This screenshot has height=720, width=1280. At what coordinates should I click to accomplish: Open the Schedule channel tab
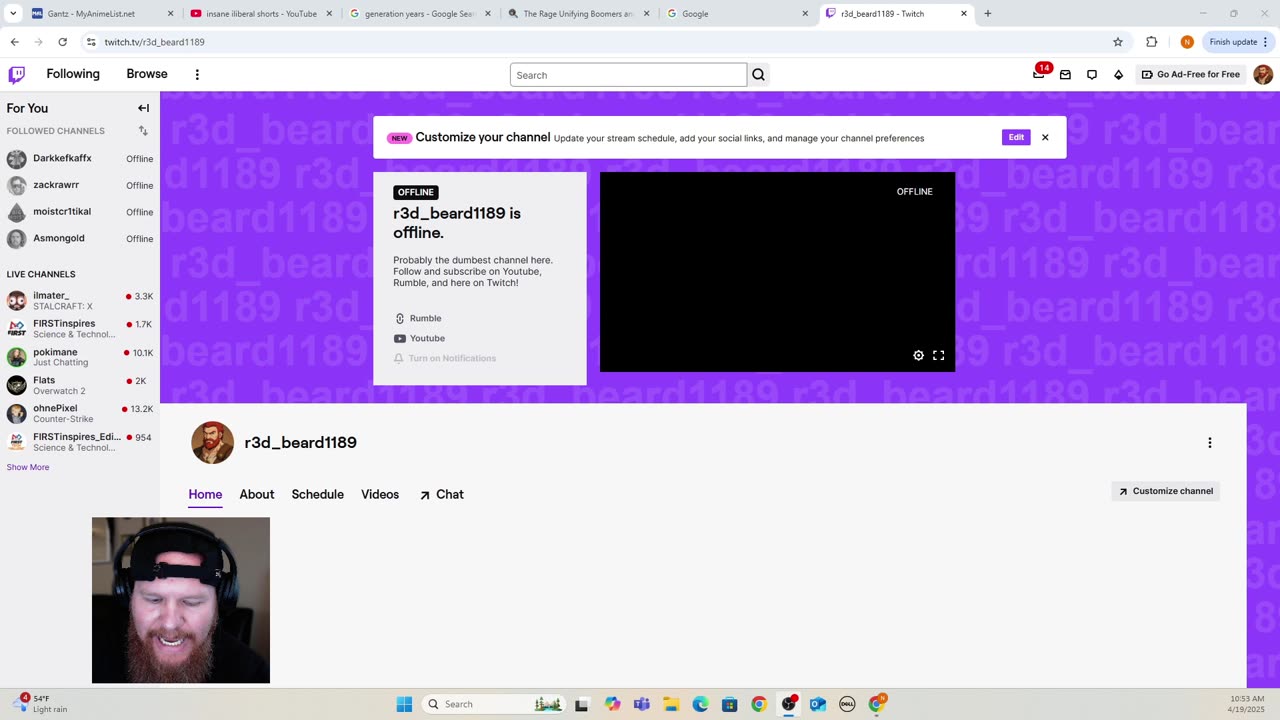pyautogui.click(x=317, y=494)
